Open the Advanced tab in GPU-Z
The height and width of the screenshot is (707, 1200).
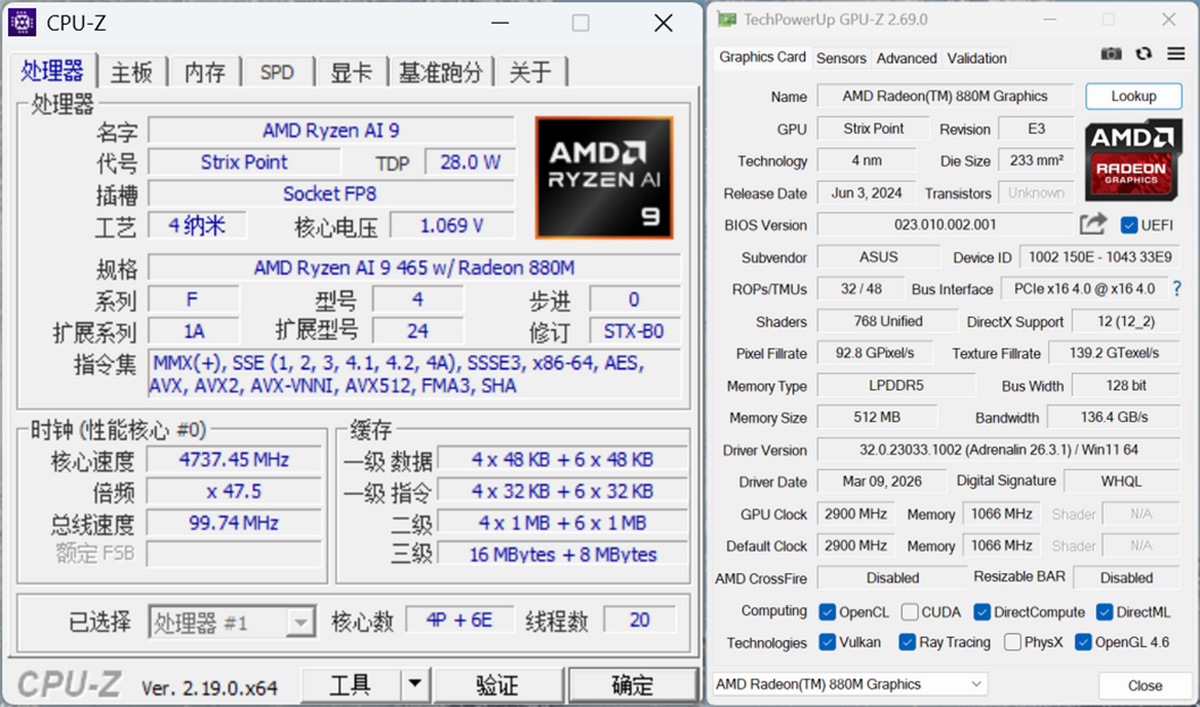[x=906, y=58]
